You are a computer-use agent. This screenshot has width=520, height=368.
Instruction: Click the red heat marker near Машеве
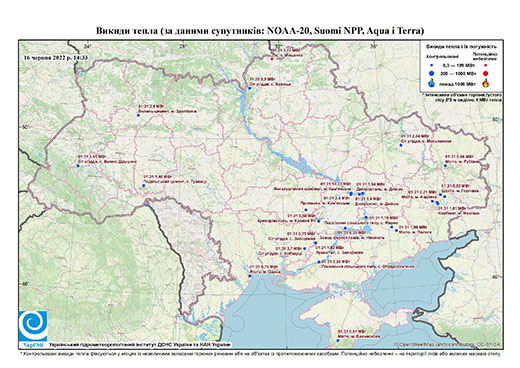[x=272, y=59]
